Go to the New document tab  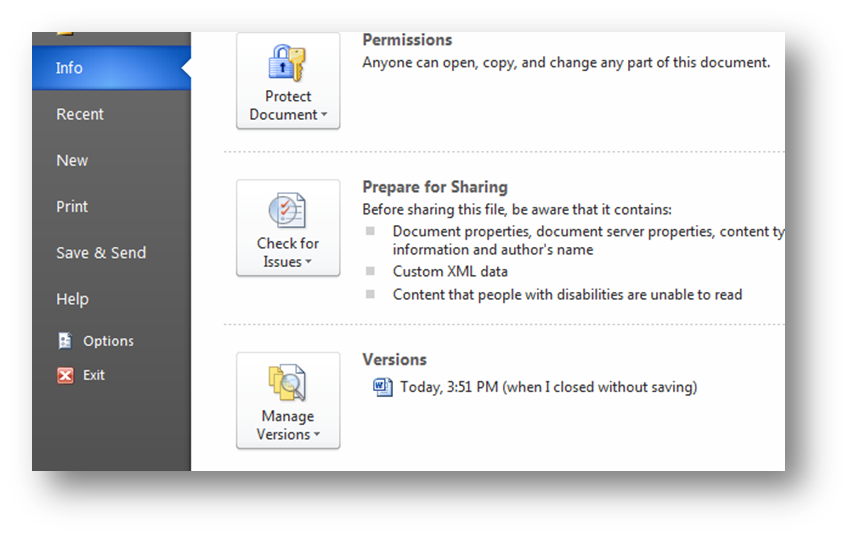pos(111,160)
